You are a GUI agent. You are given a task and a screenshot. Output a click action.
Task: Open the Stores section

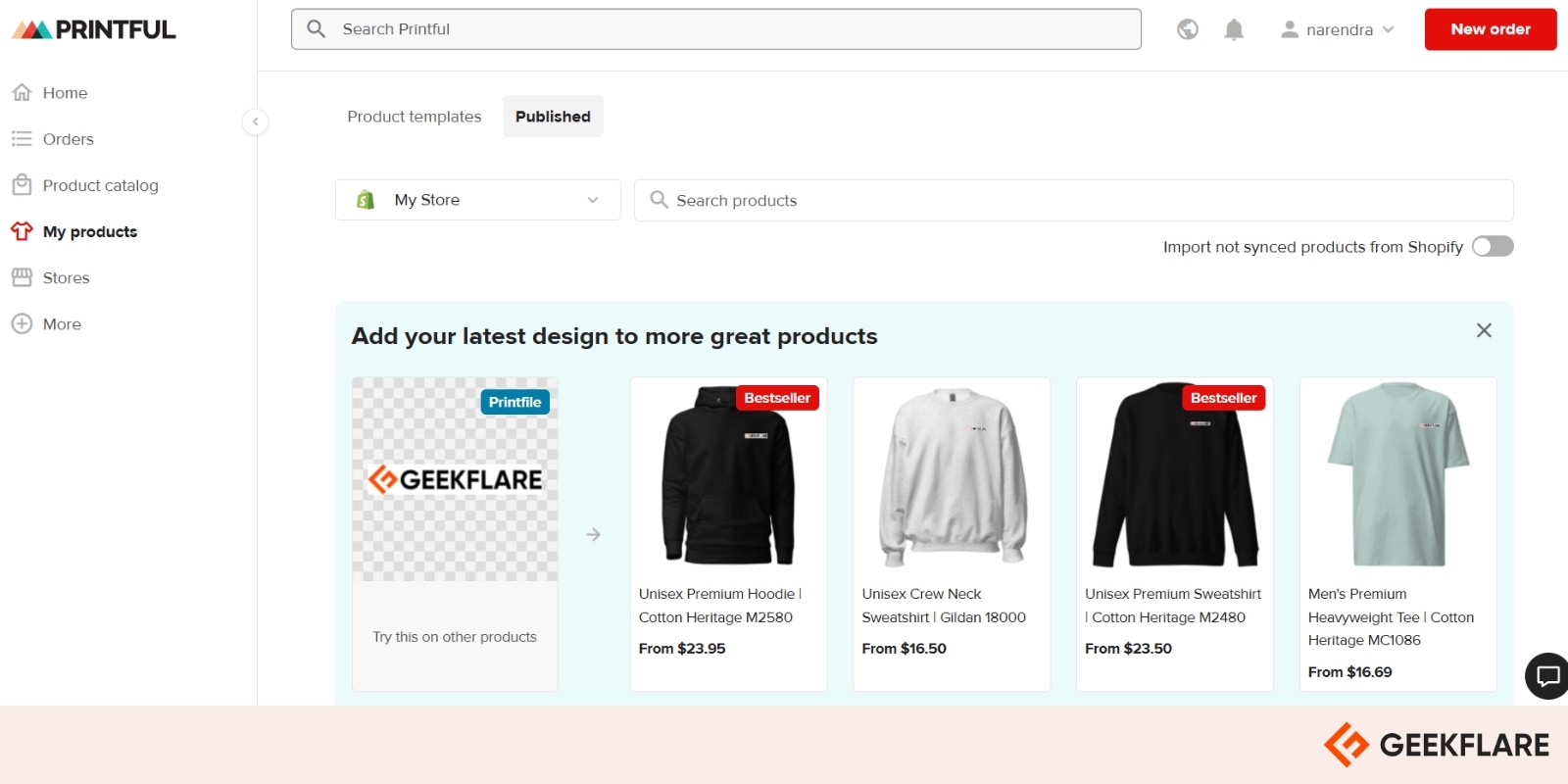coord(66,278)
